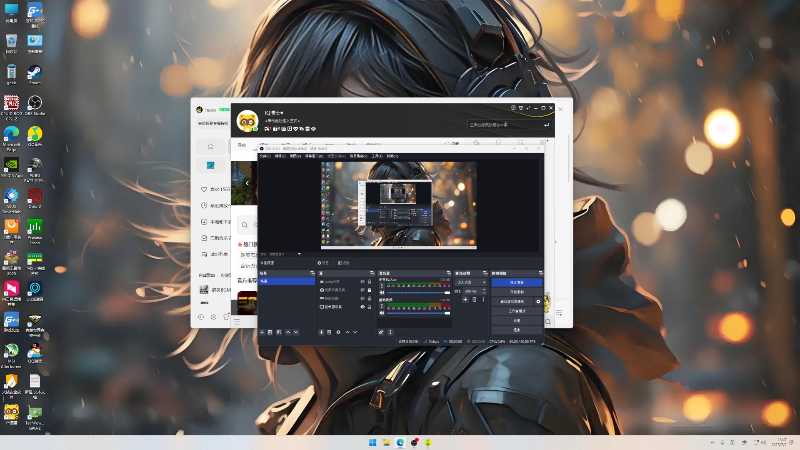Open options menu for lower audio channel
This screenshot has height=450, width=800.
pyautogui.click(x=382, y=306)
